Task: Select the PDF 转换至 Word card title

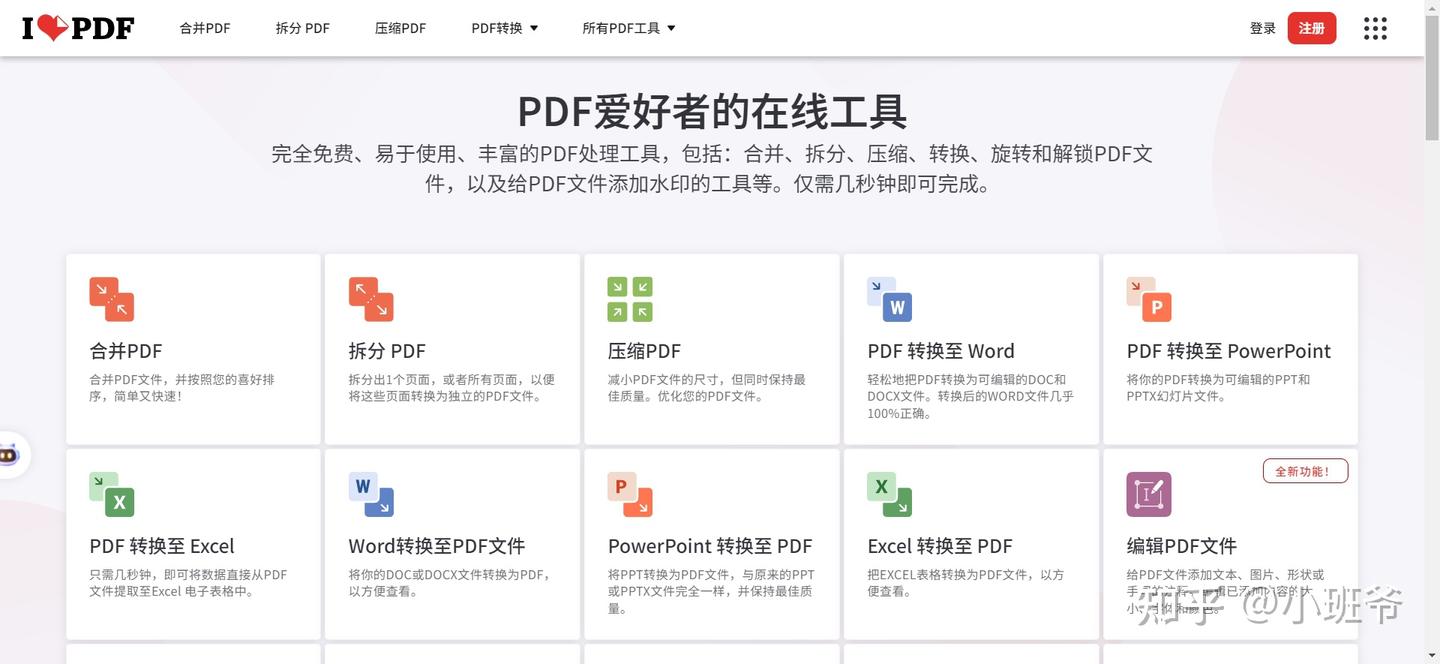Action: tap(941, 351)
